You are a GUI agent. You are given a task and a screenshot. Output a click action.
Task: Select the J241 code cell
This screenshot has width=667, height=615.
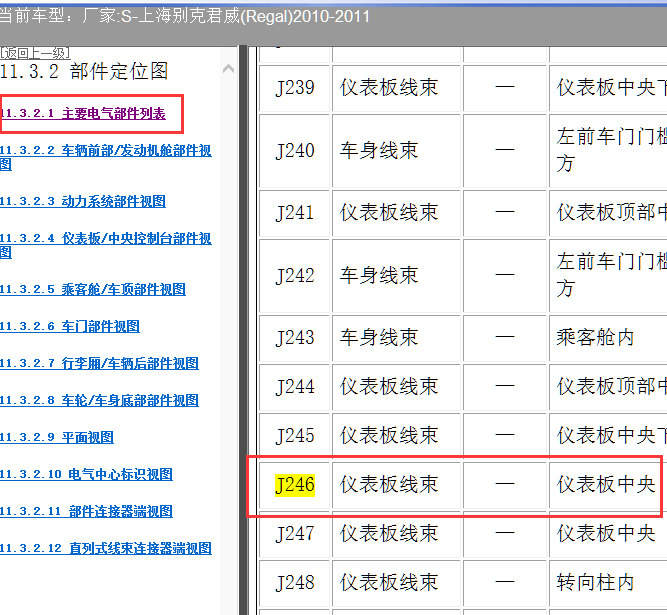click(295, 213)
